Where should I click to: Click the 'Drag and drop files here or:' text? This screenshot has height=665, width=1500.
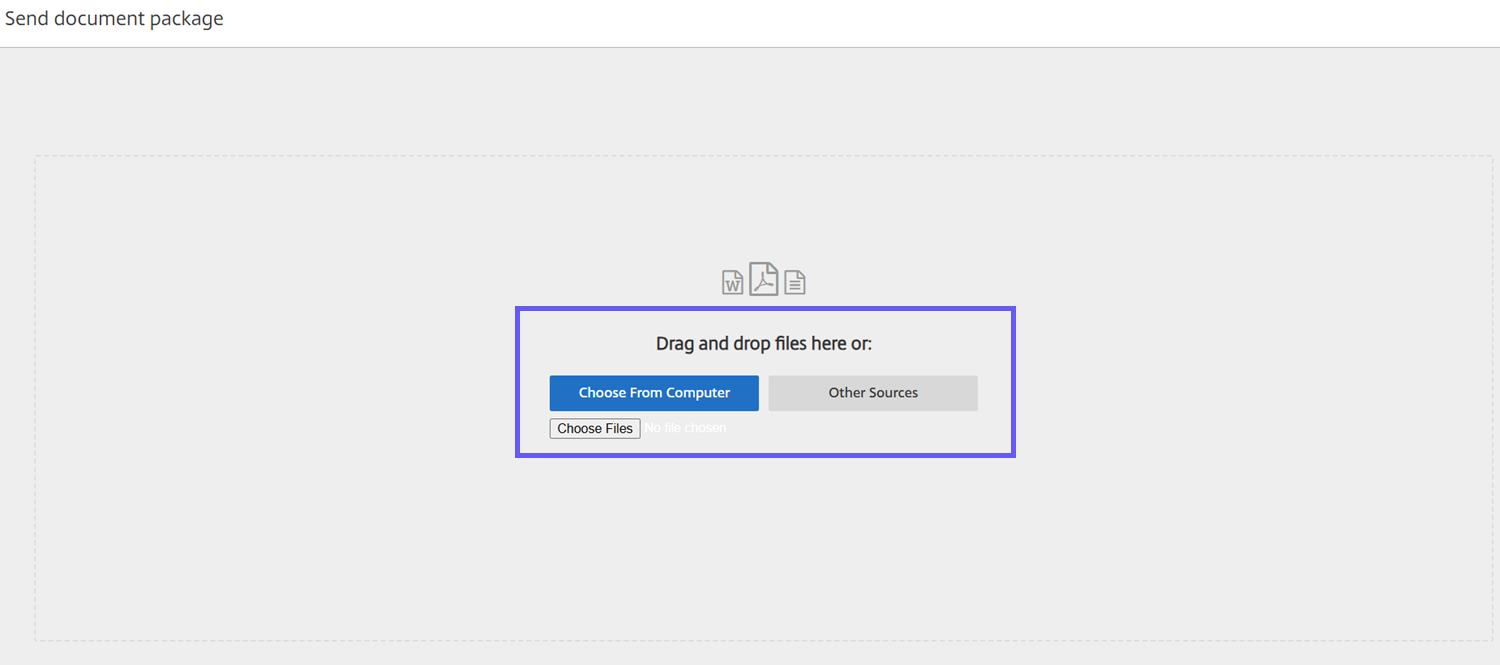(764, 344)
